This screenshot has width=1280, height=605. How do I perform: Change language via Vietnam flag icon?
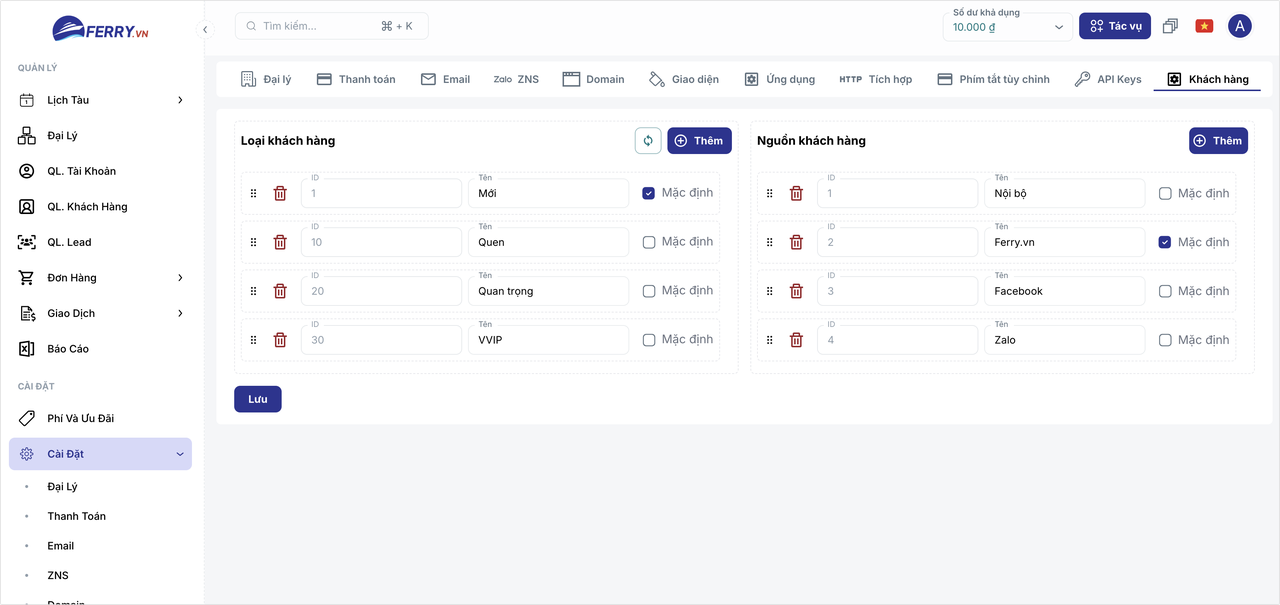tap(1204, 26)
